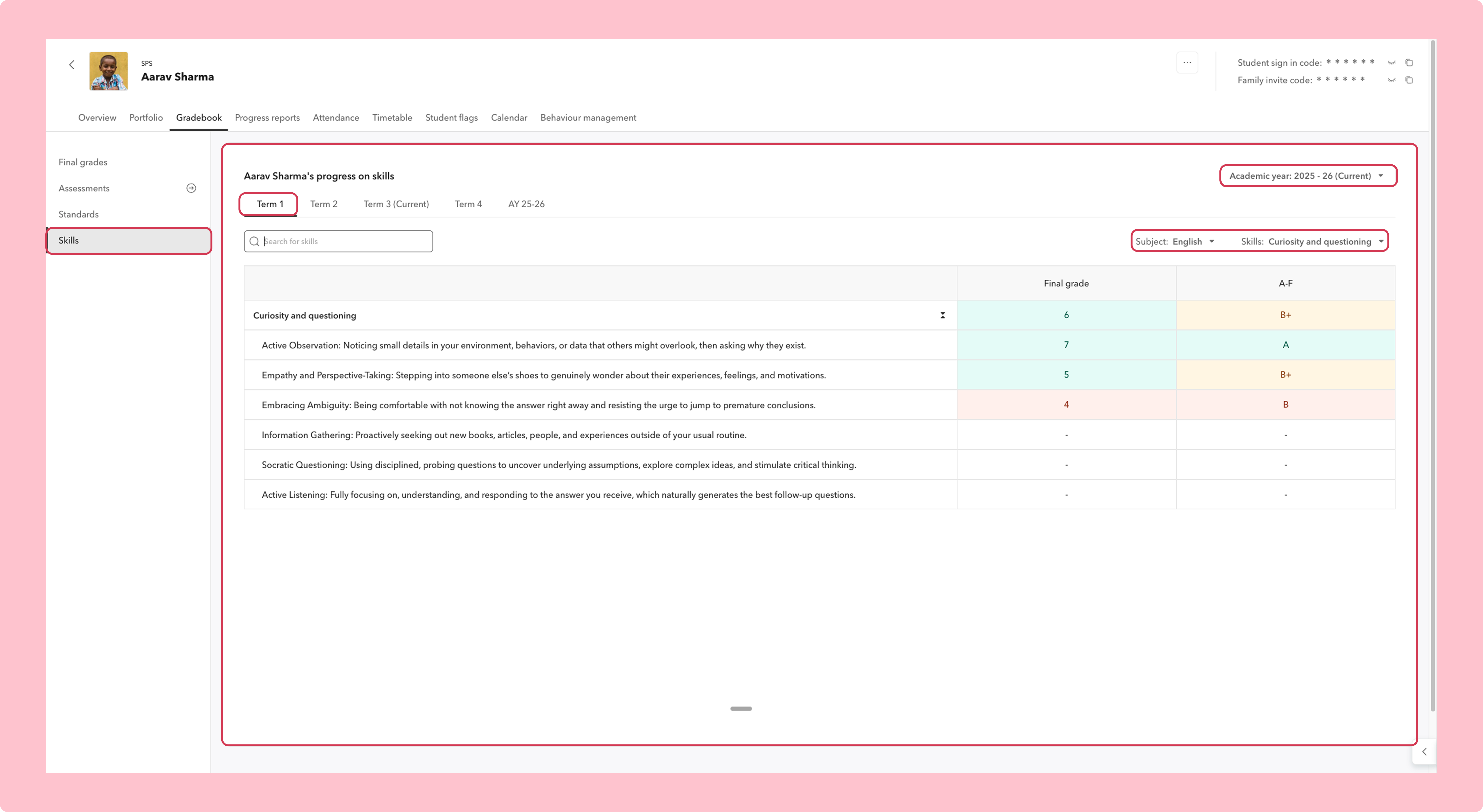This screenshot has height=812, width=1483.
Task: Reveal the family invite code
Action: [1392, 80]
